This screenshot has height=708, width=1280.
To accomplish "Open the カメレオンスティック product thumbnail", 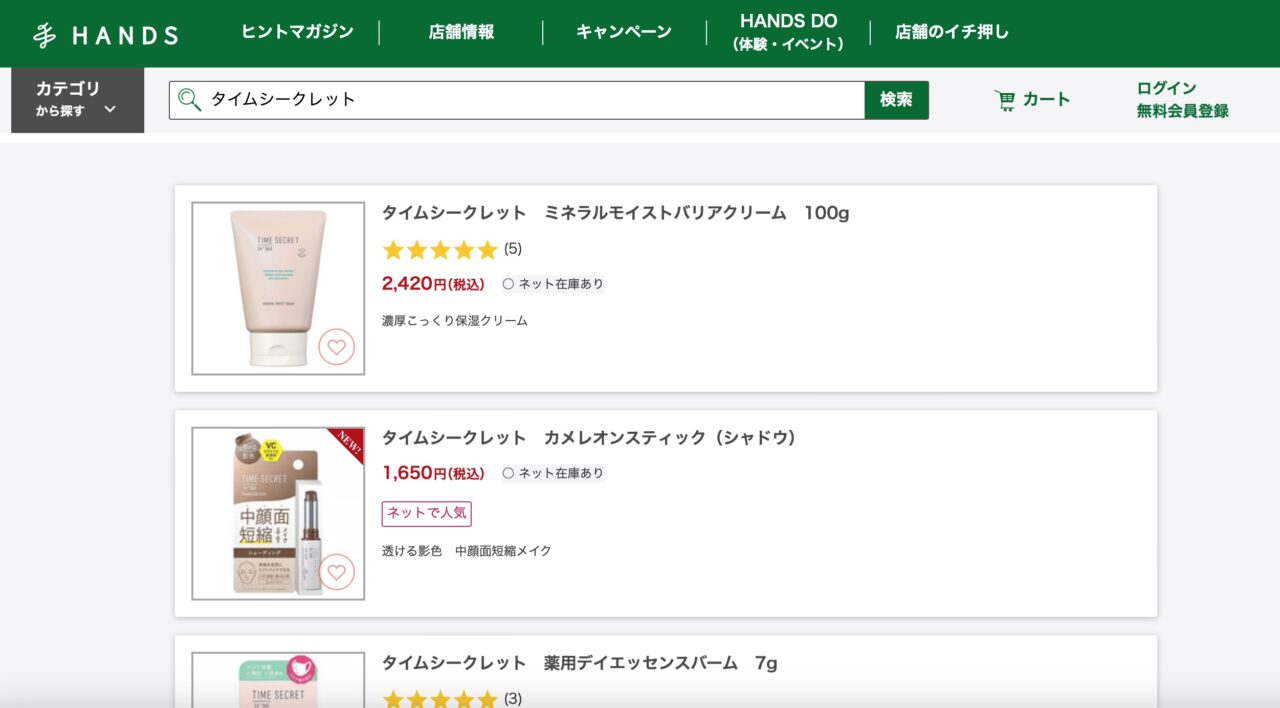I will click(x=278, y=513).
